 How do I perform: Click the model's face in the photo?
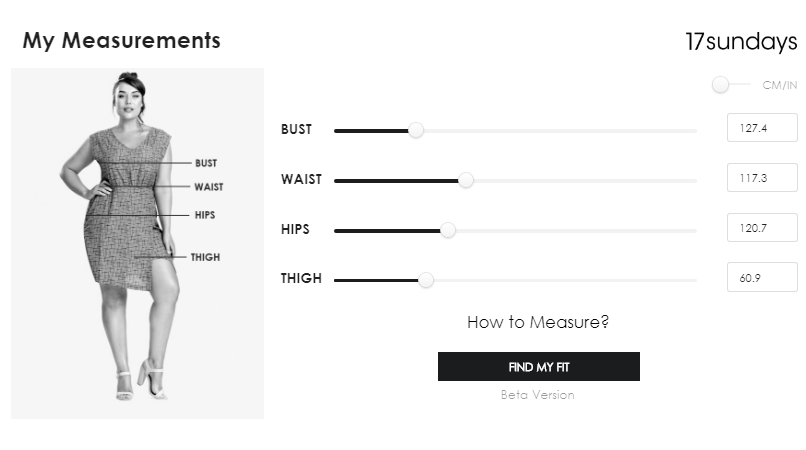[x=130, y=100]
